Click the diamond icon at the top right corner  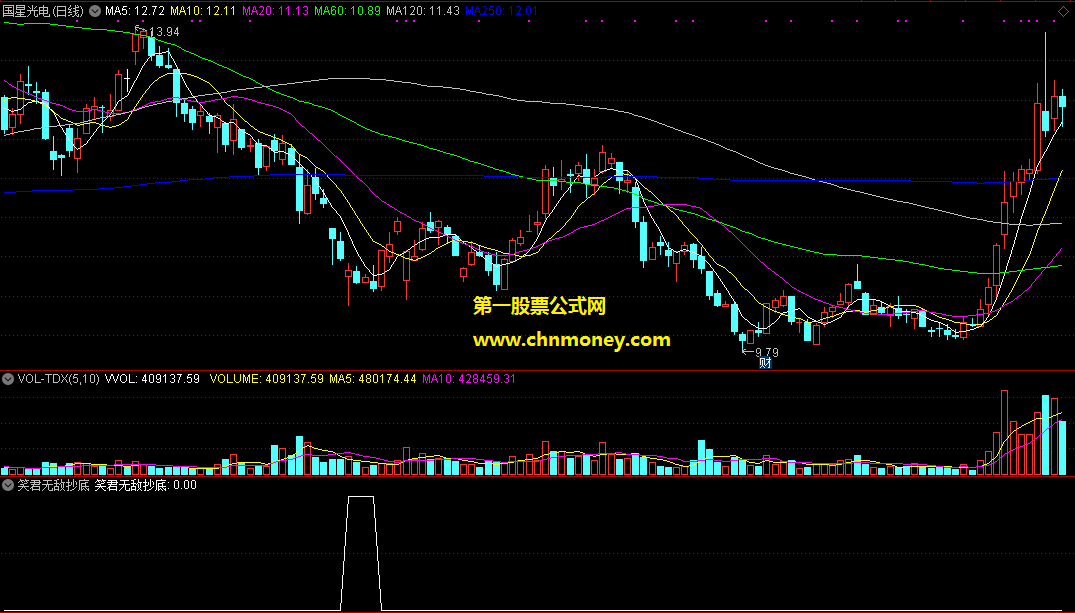1063,11
